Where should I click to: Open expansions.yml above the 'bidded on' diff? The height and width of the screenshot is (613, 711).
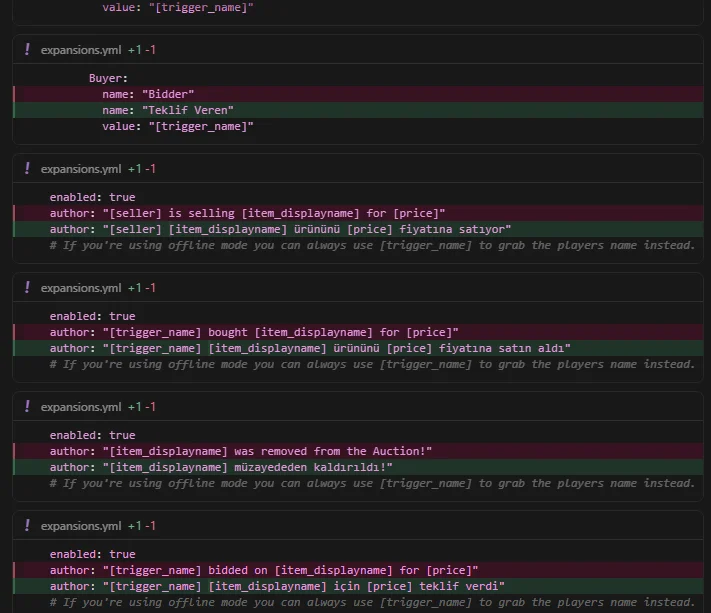point(81,526)
